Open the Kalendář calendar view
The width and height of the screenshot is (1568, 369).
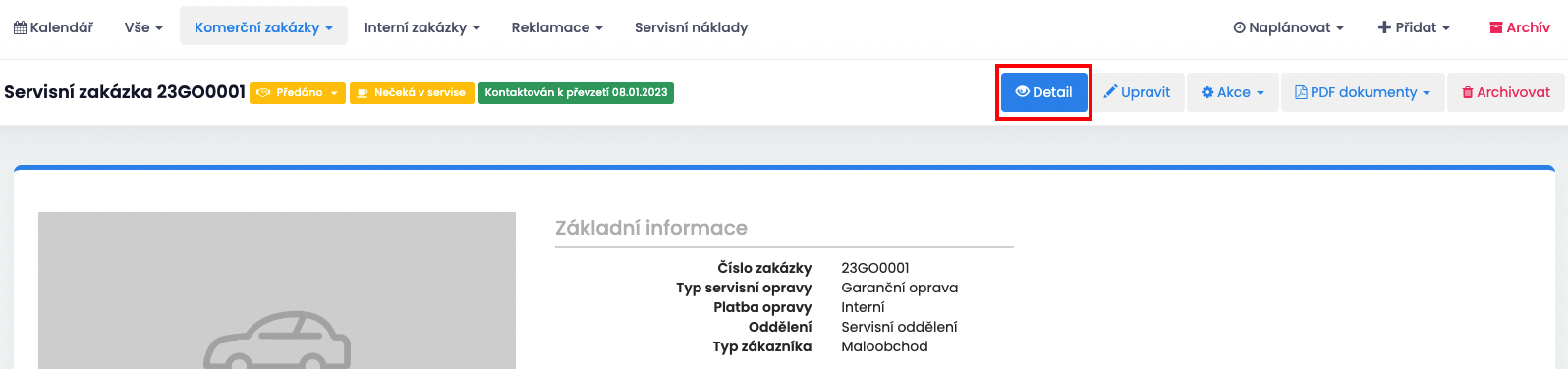pos(53,27)
